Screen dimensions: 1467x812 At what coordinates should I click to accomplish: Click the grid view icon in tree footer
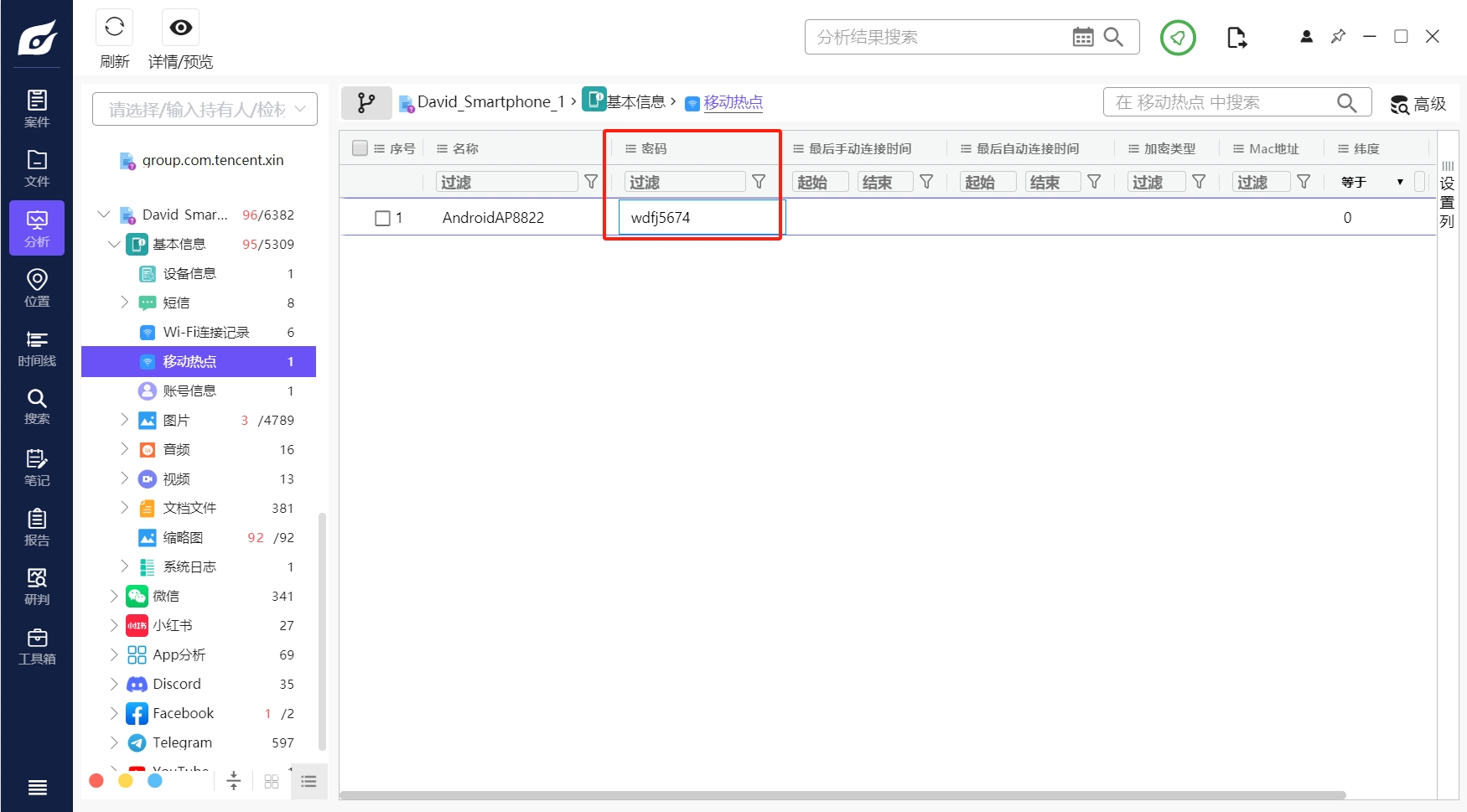click(272, 781)
